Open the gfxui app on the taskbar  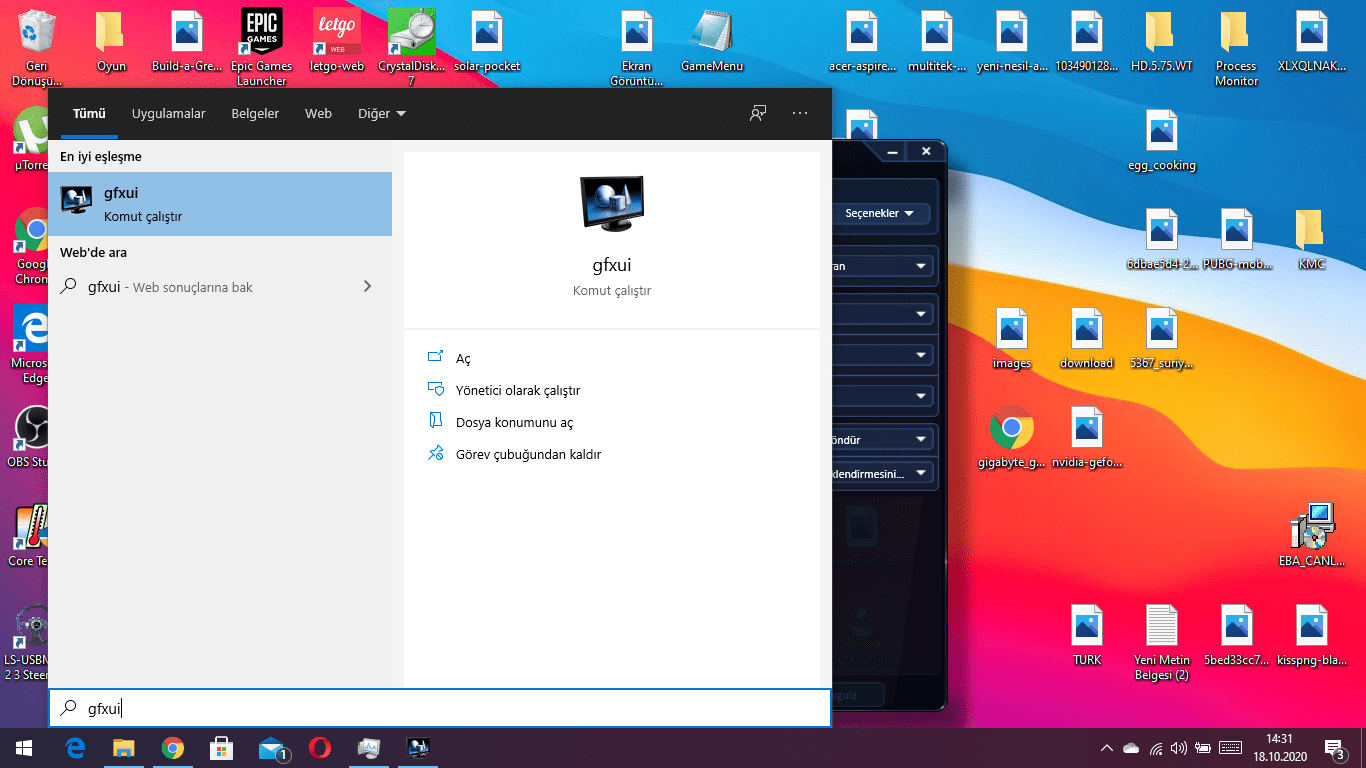[418, 747]
